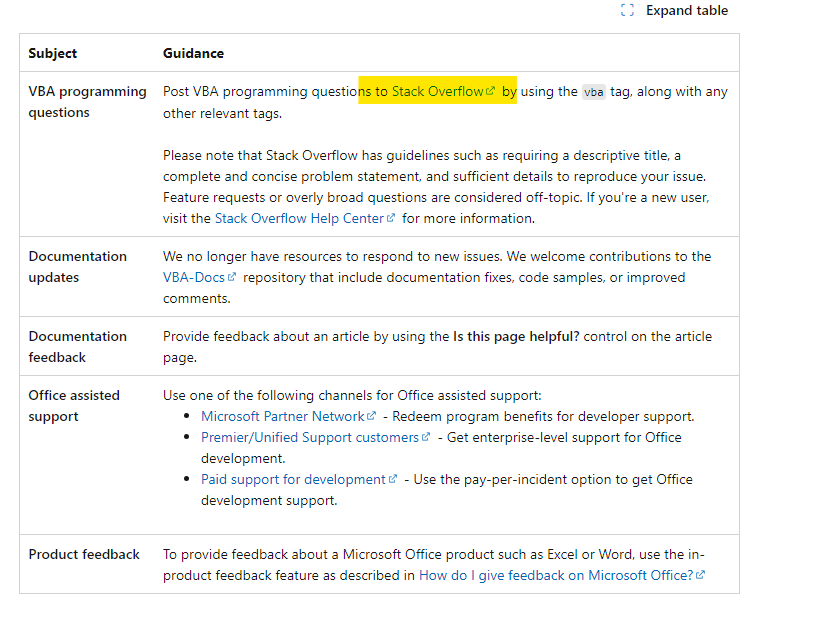
Task: Click external-link icon after Paid support for development
Action: [x=392, y=479]
